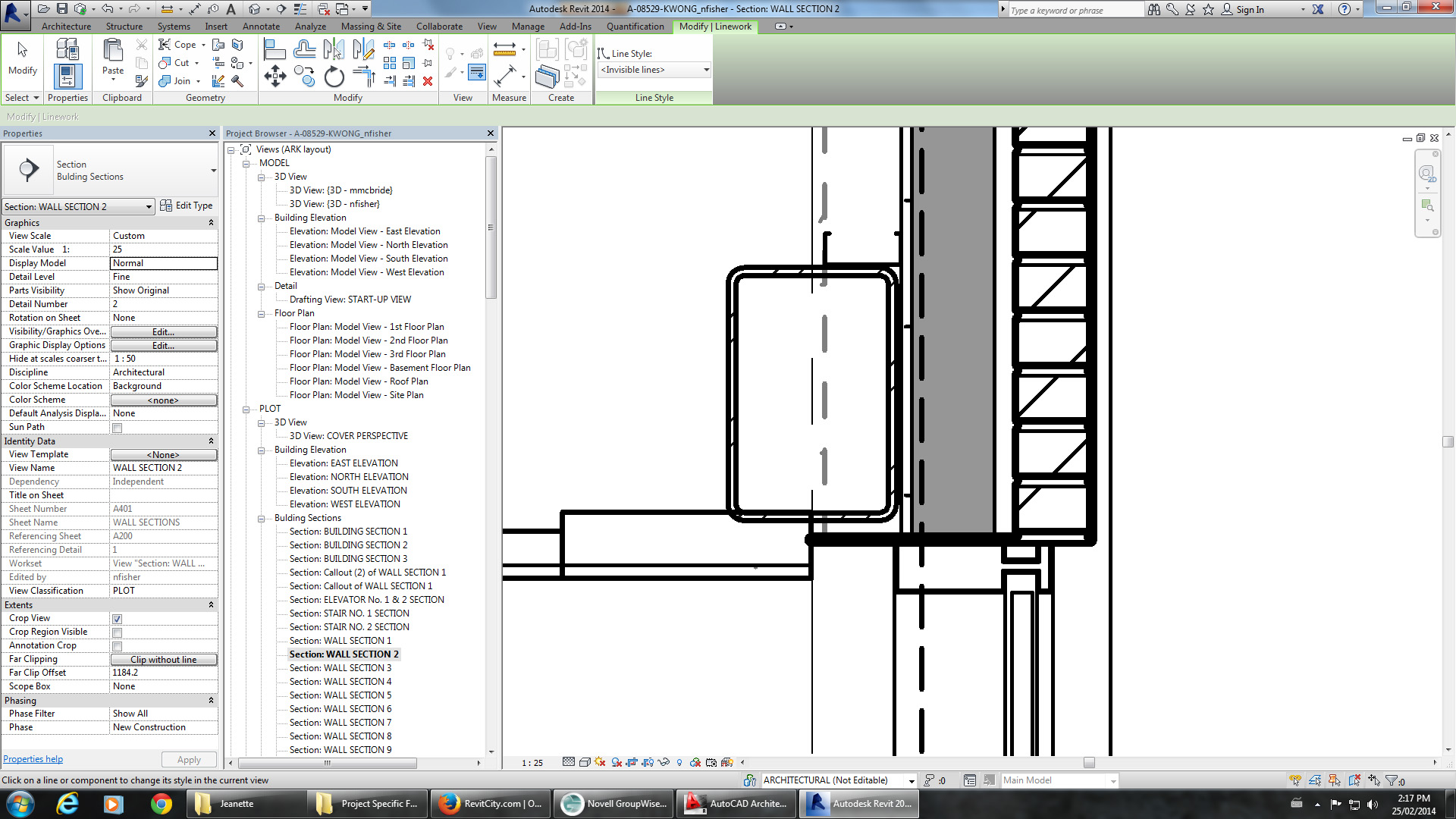Open Section: WALL SECTION 3 in browser
The image size is (1456, 819).
pos(340,668)
